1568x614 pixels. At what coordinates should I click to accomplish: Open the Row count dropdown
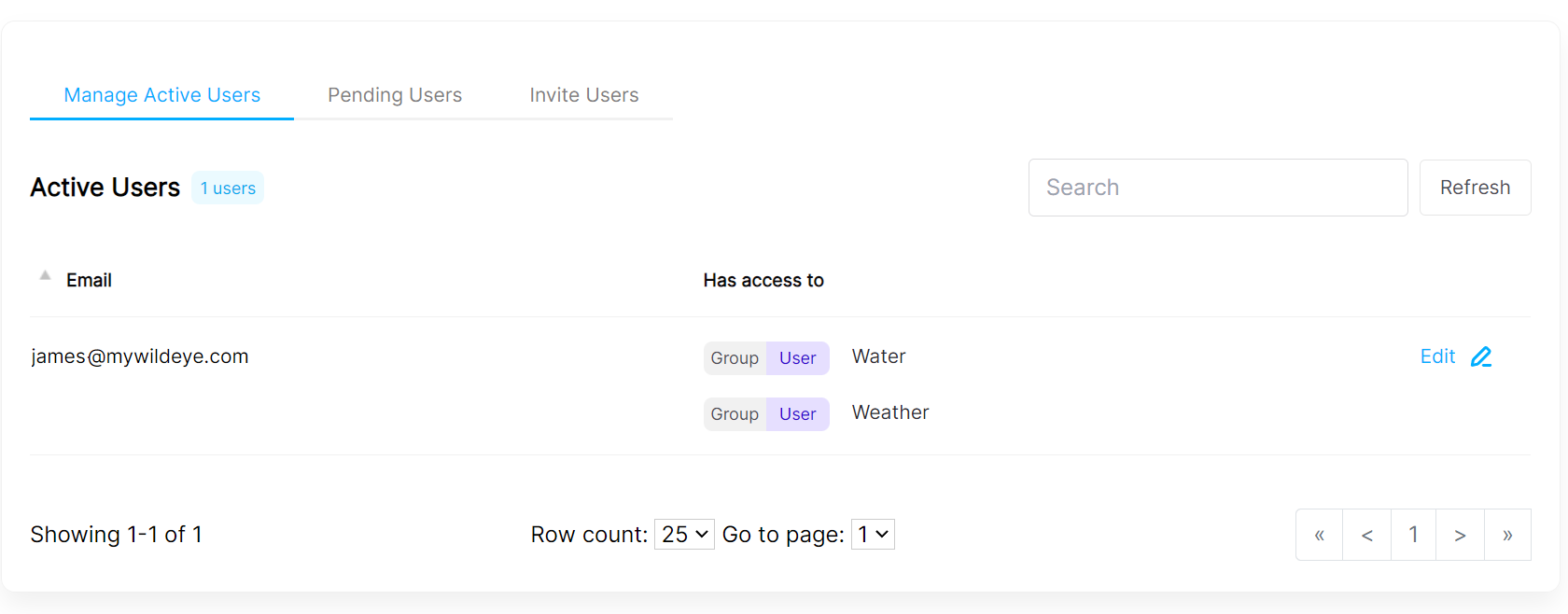click(684, 535)
